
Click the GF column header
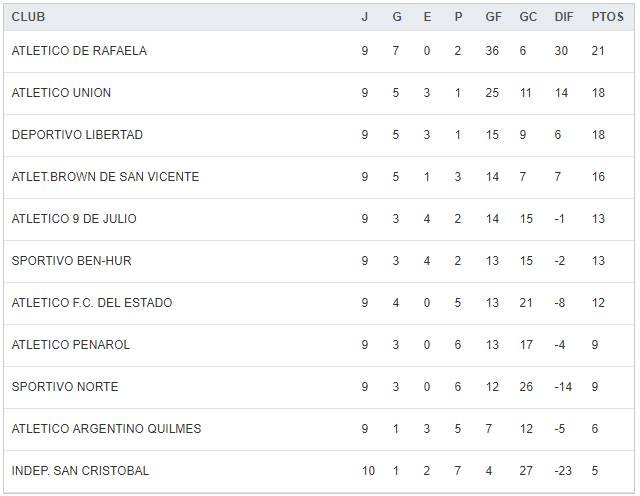pyautogui.click(x=493, y=17)
